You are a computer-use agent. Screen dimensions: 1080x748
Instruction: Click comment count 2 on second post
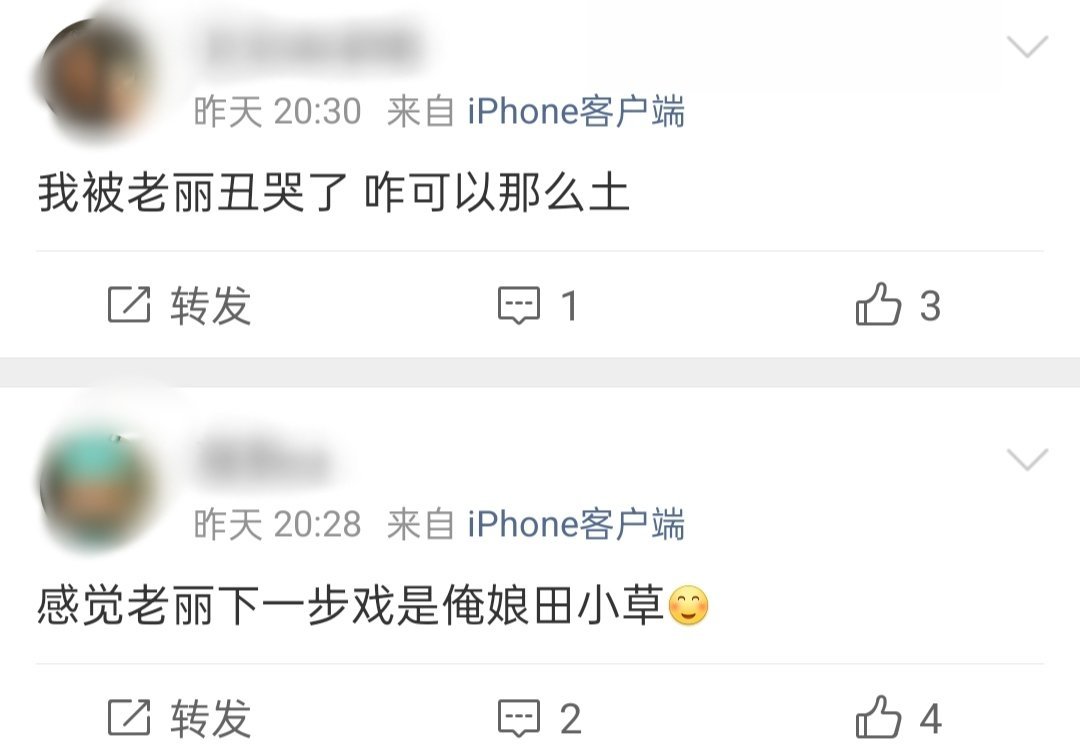pyautogui.click(x=570, y=719)
